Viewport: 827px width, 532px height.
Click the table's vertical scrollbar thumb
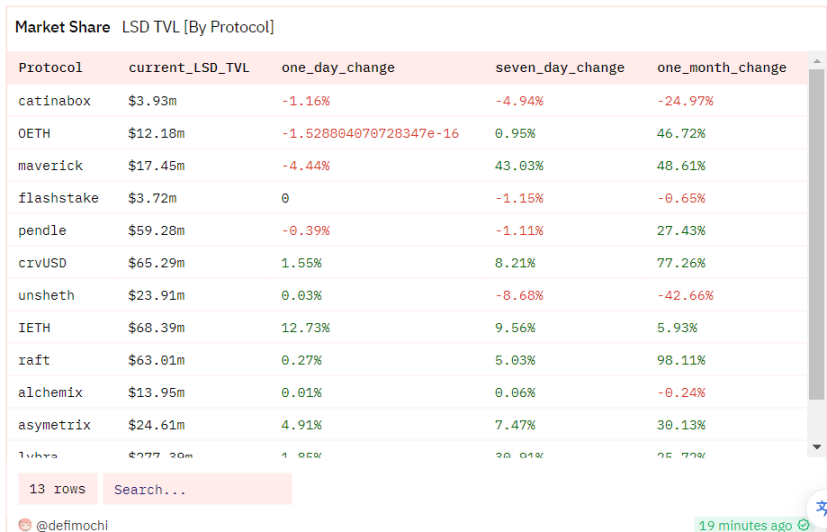coord(816,240)
